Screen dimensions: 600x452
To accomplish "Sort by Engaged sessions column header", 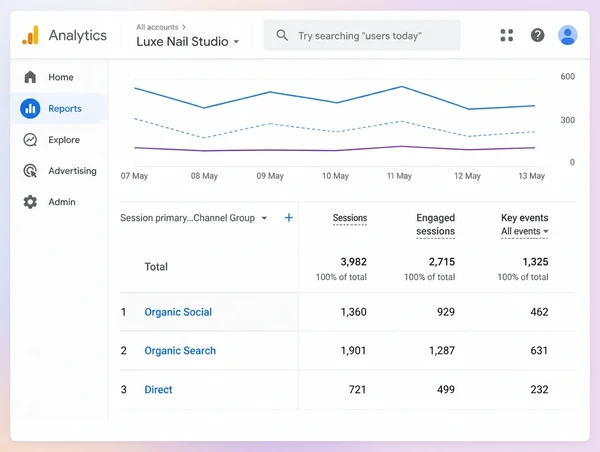I will click(435, 224).
